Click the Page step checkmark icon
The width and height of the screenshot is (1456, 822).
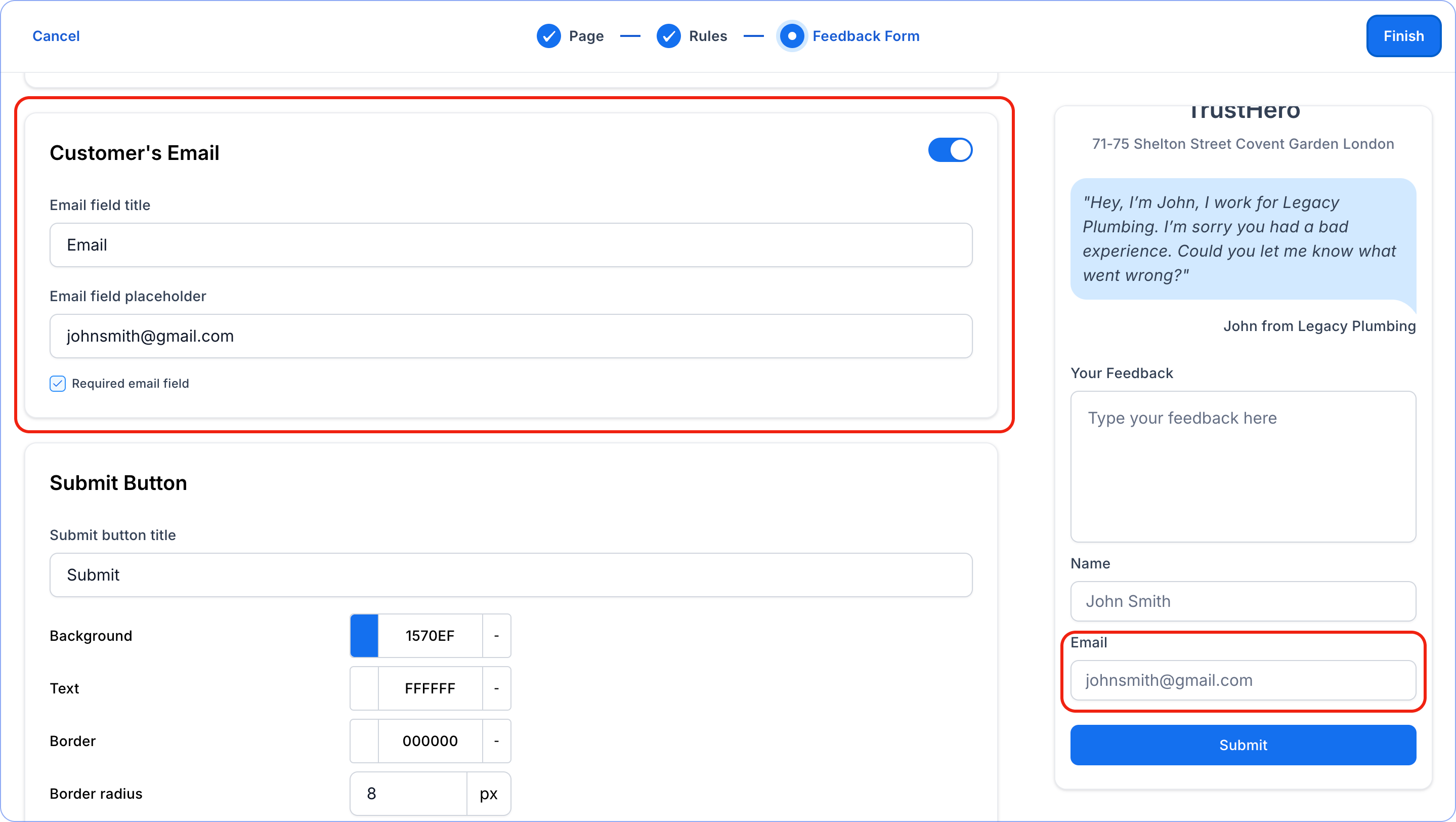(548, 36)
